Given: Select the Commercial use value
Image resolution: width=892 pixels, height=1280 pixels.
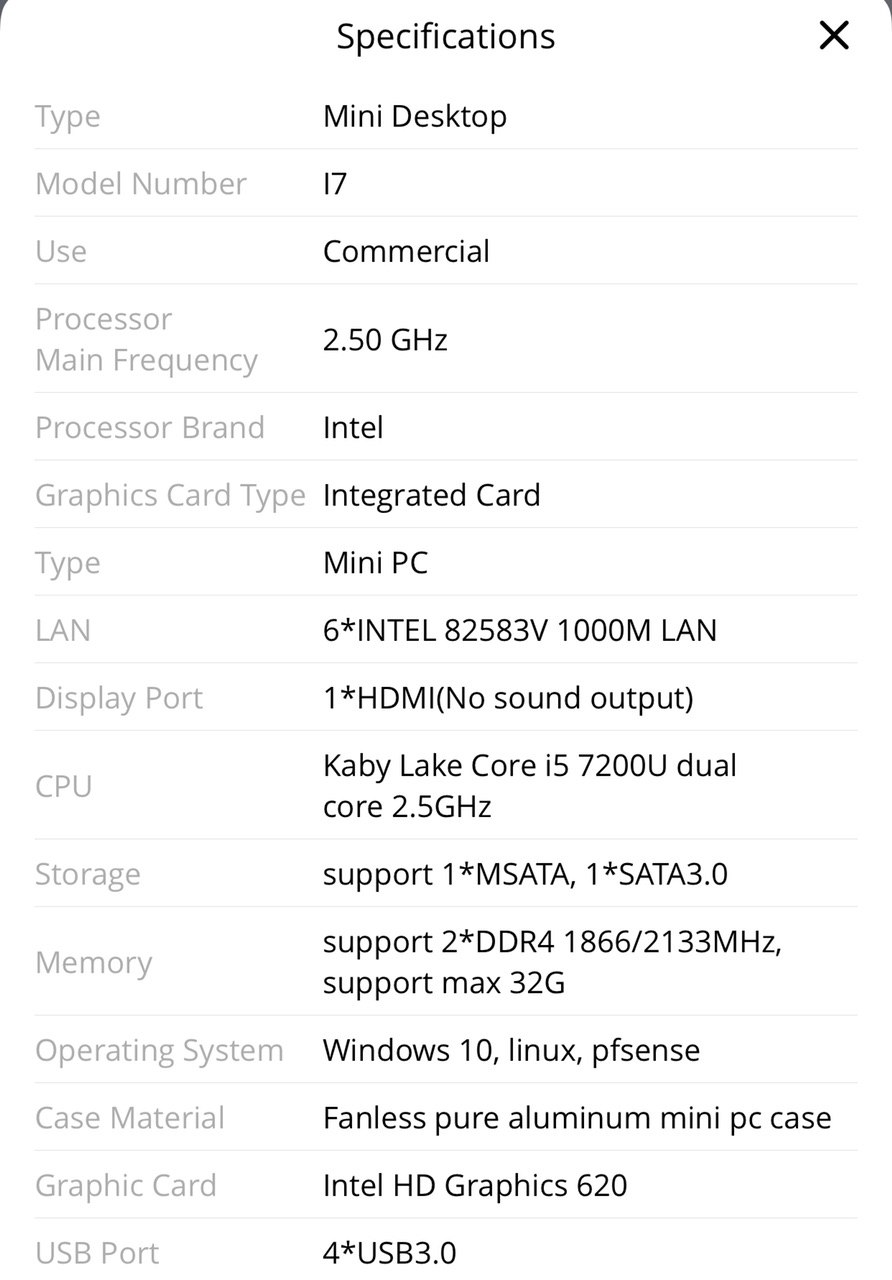Looking at the screenshot, I should tap(406, 251).
